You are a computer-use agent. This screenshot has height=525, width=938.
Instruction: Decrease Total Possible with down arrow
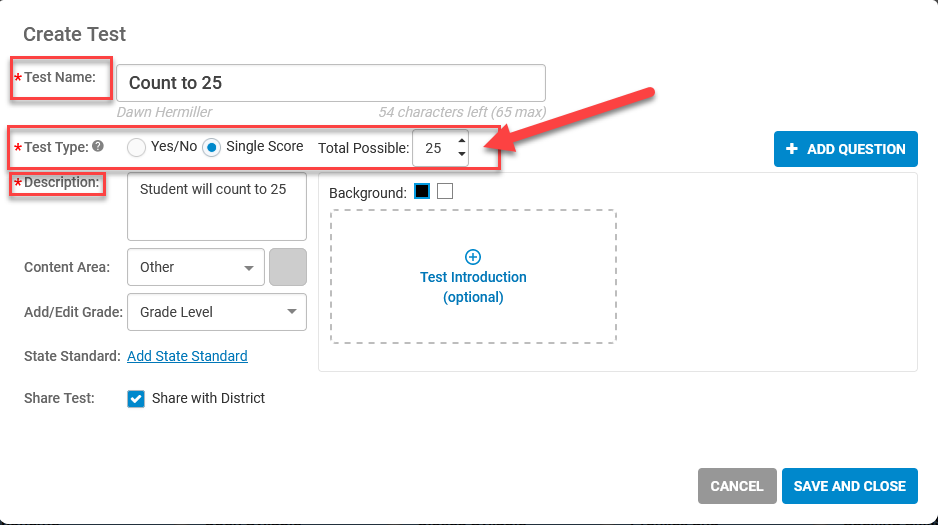pyautogui.click(x=461, y=154)
